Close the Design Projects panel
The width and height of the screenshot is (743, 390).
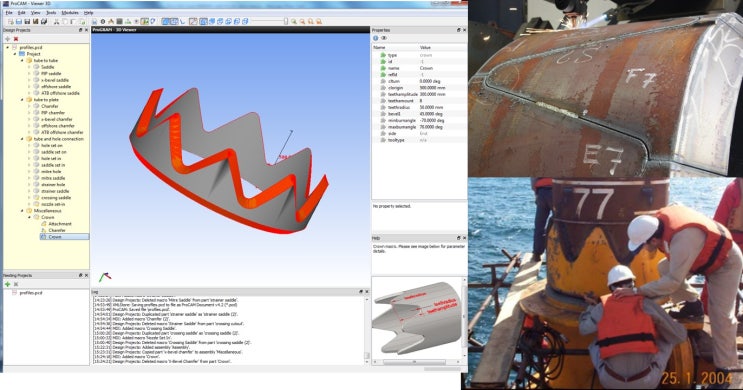point(86,30)
